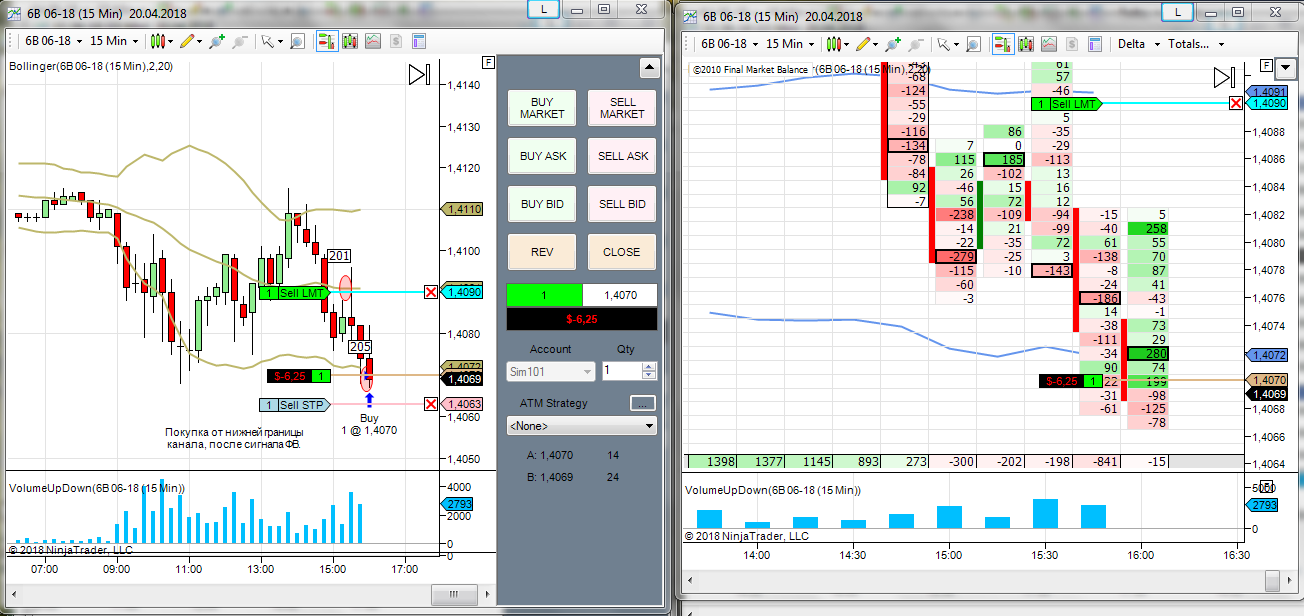Click the SELL MARKET button
Screen dimensions: 1304x616
tap(622, 108)
